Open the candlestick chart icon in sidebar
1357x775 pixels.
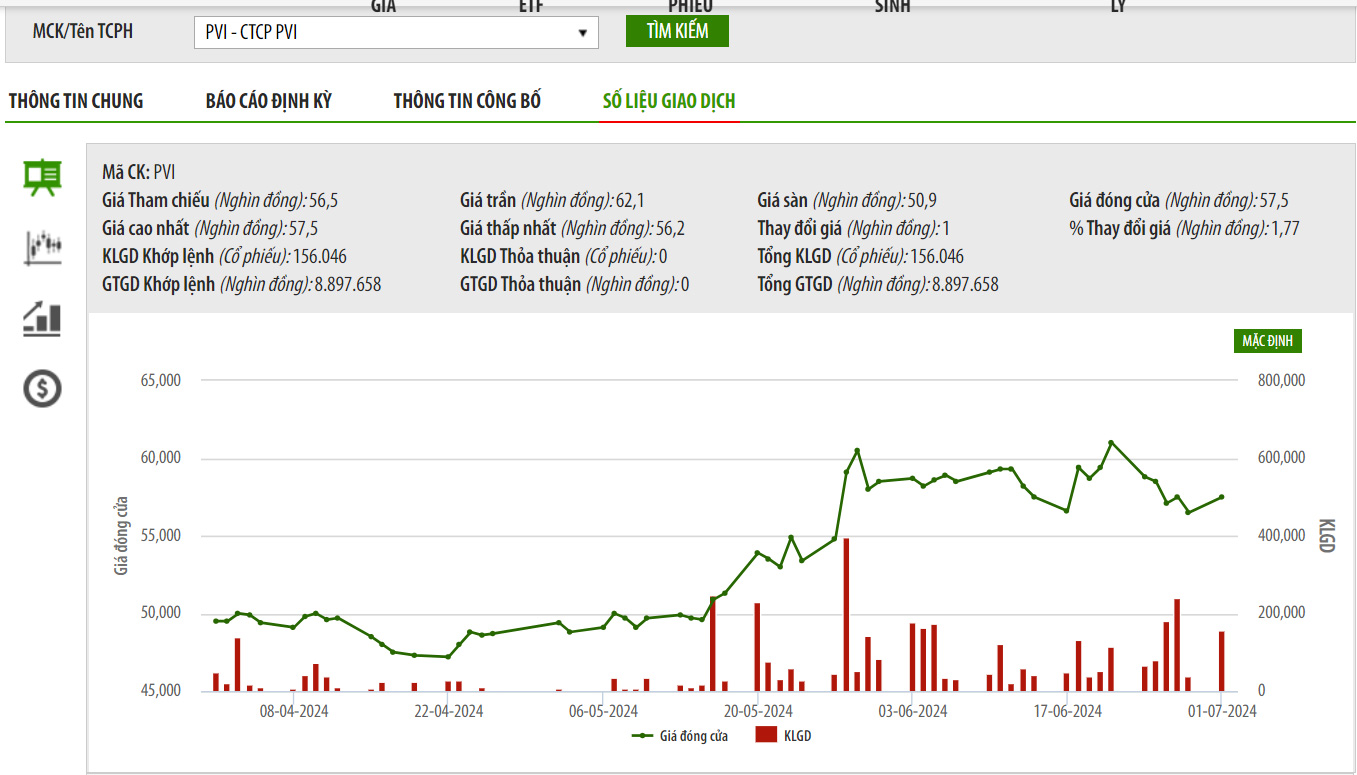[42, 247]
